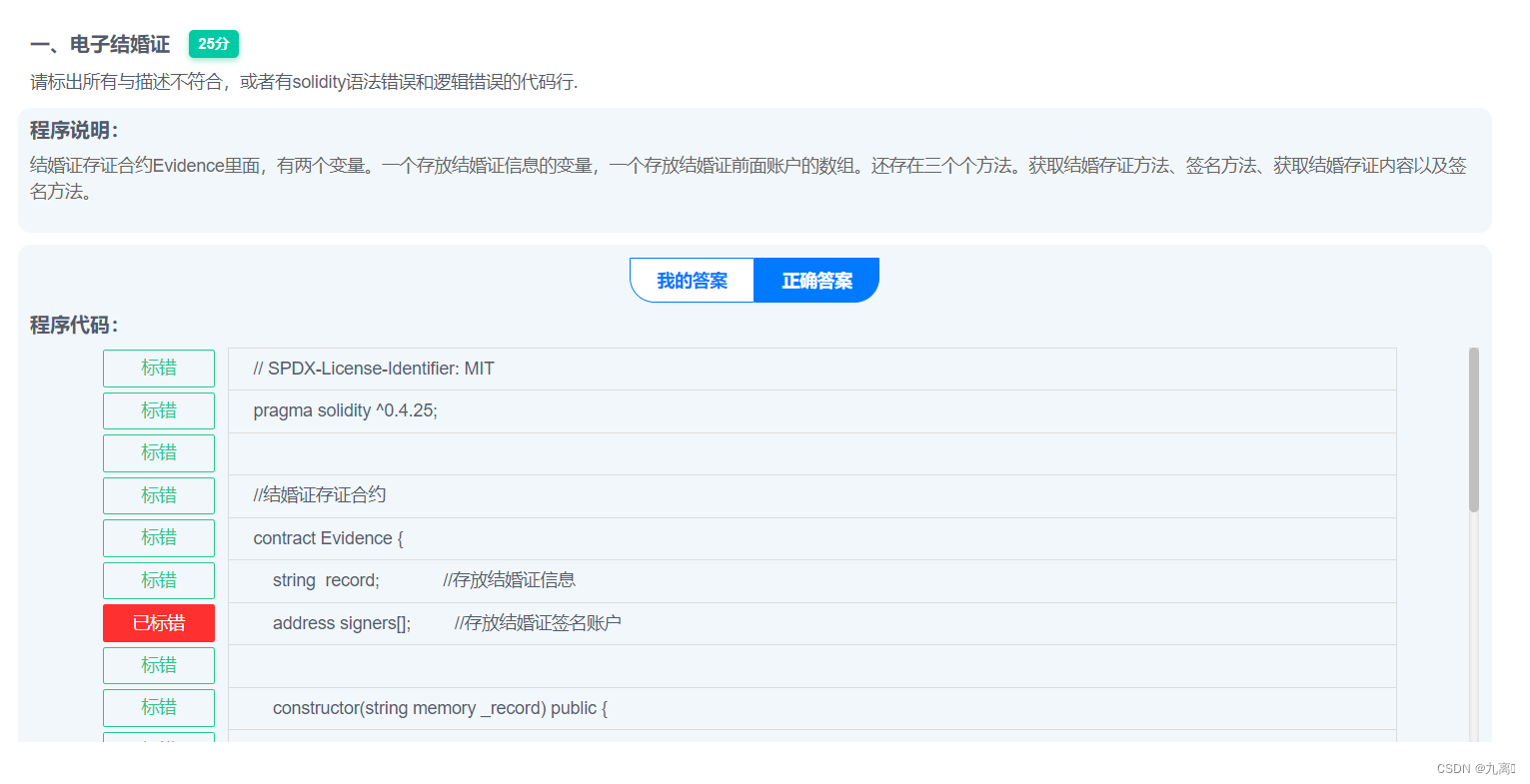
Task: Click the 程序代码 heading
Action: coord(74,325)
